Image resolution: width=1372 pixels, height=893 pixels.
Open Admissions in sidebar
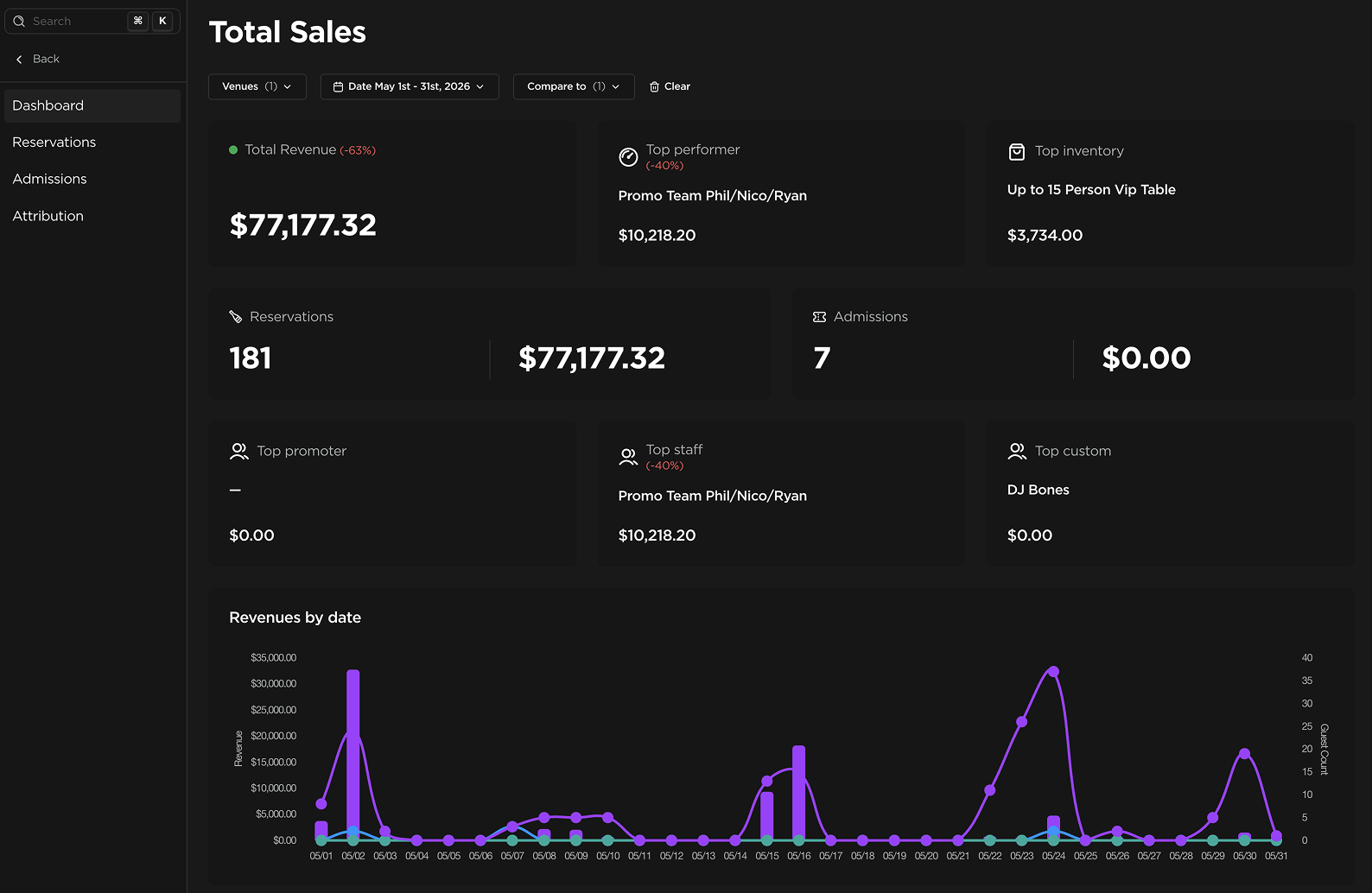pos(92,179)
